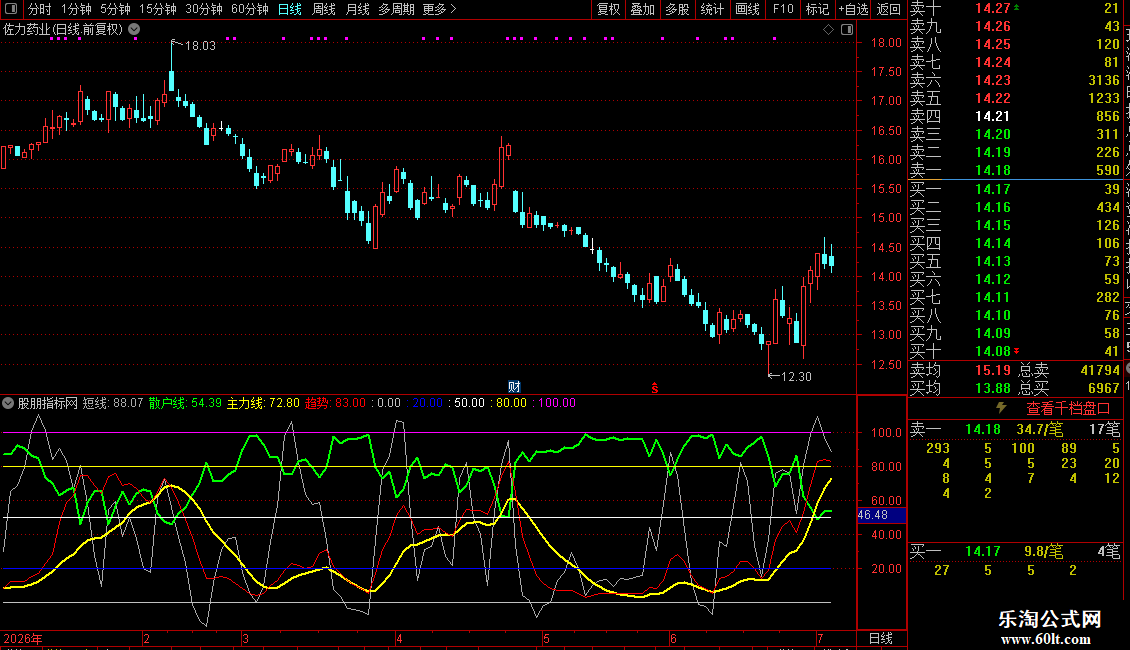
Task: Open the 多周期 multi-period view
Action: pos(396,9)
